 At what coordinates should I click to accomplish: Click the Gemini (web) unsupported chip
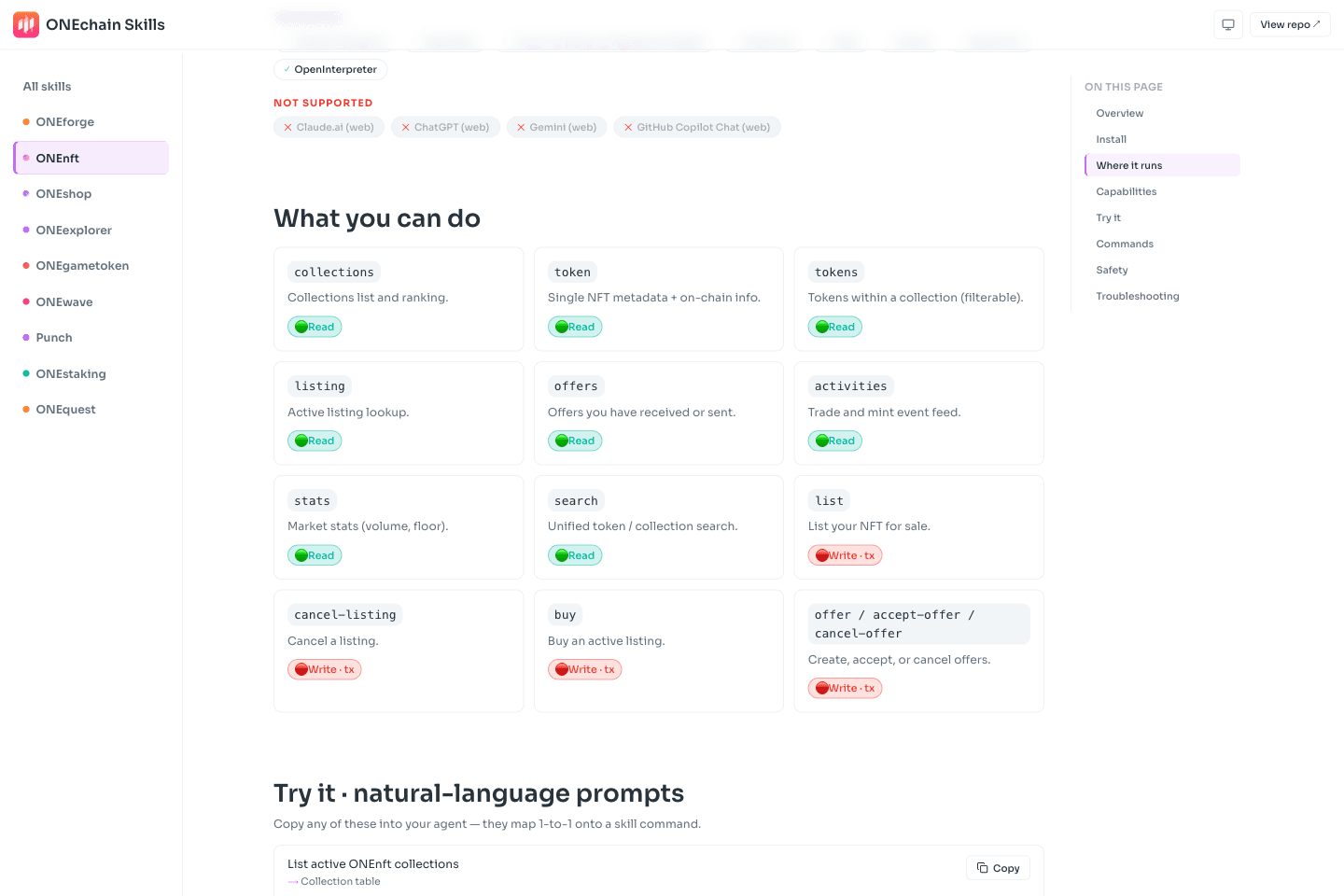click(x=557, y=127)
